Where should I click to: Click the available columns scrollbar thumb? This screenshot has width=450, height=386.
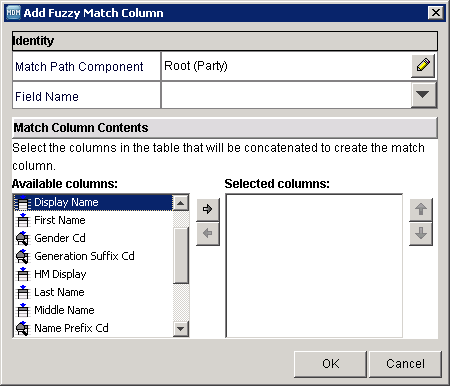coord(181,256)
